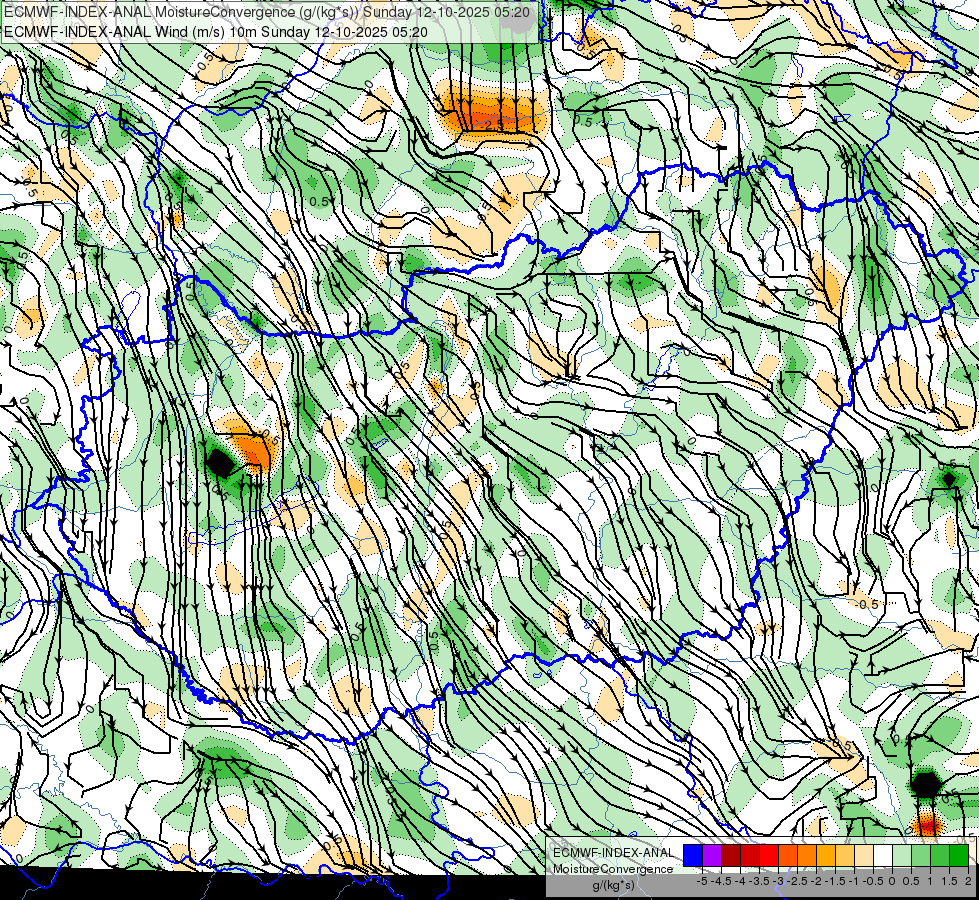Click the Wind 10m title line

point(216,32)
